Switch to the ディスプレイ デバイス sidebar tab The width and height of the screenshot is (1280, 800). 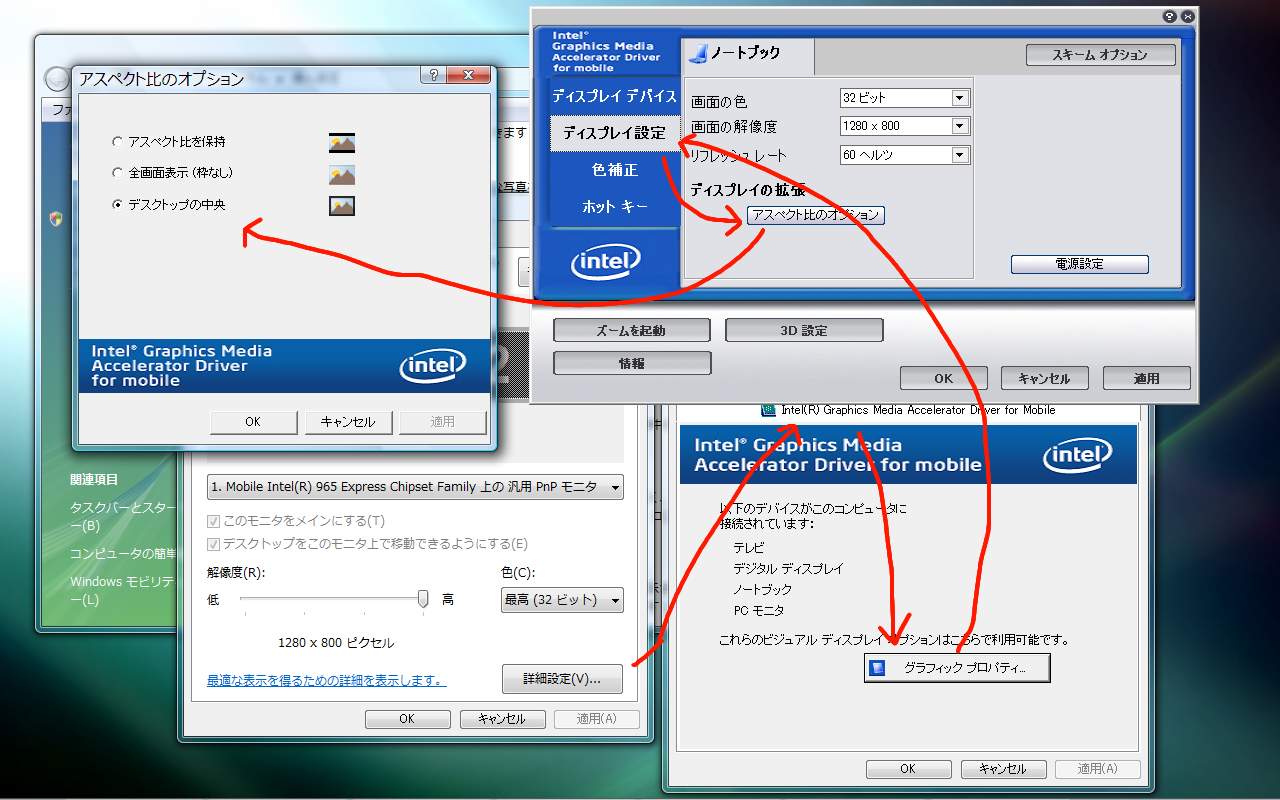(614, 96)
